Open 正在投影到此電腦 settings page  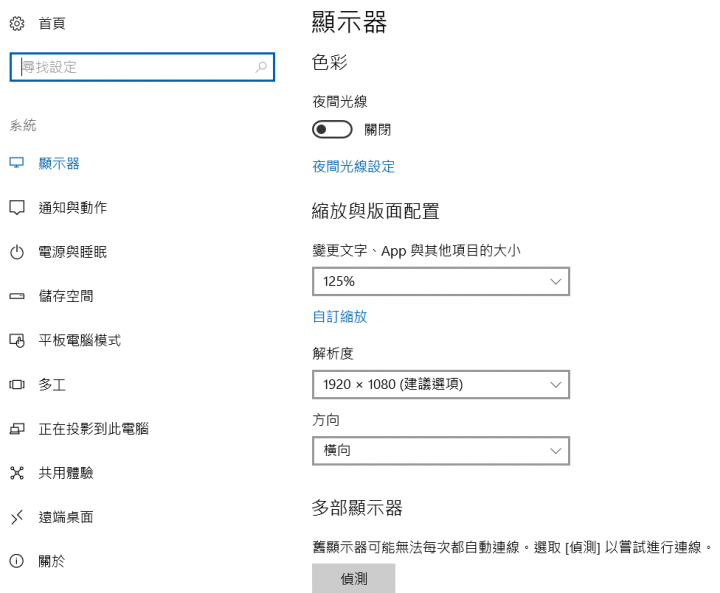(x=93, y=429)
